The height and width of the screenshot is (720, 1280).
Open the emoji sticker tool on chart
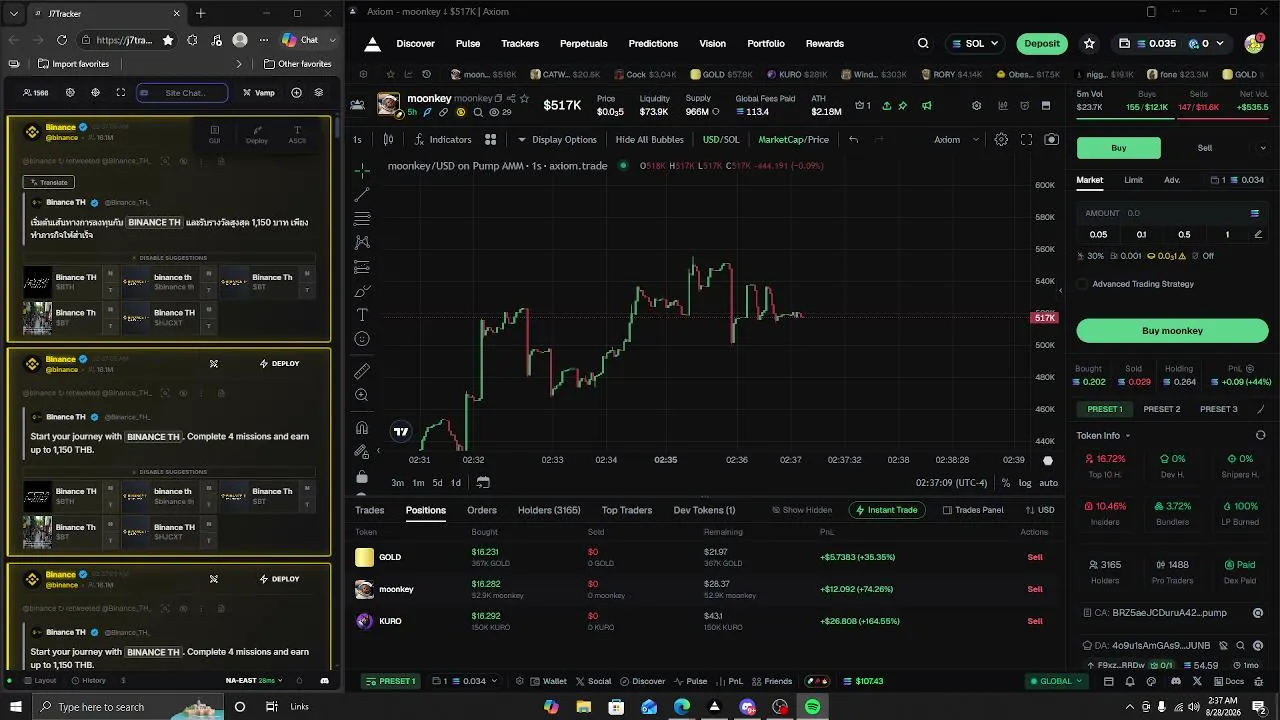362,339
